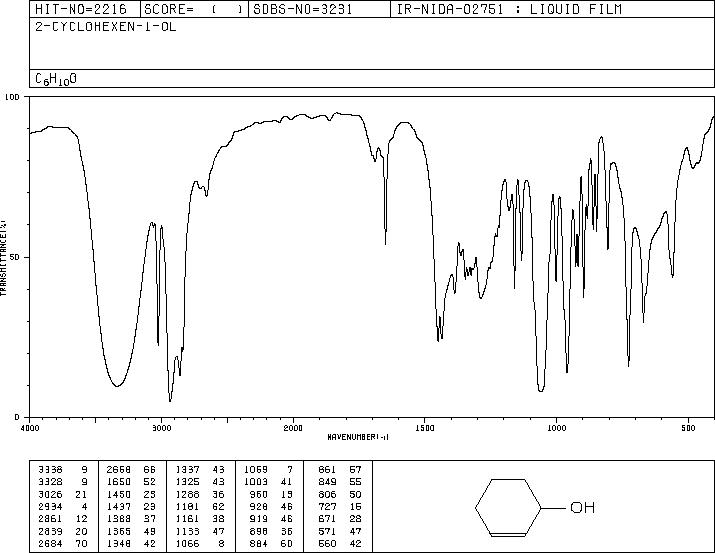Select peak table entry 1325
Viewport: 715px width, 553px height.
point(187,482)
